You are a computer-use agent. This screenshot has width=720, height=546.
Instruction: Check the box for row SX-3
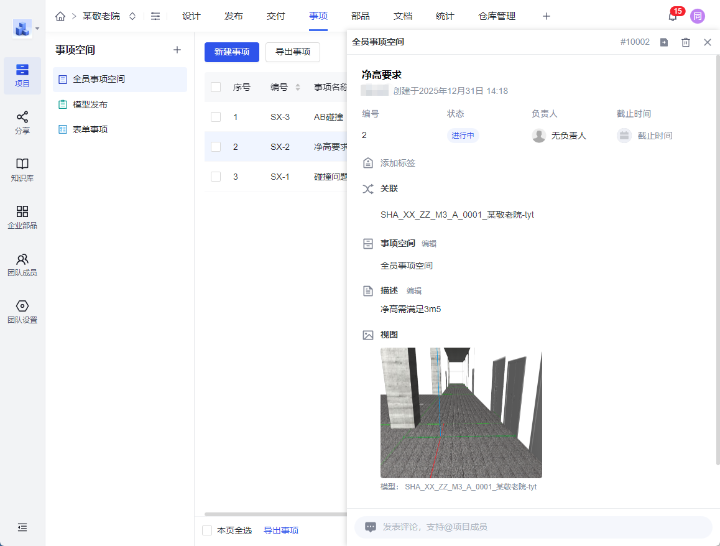pyautogui.click(x=215, y=117)
